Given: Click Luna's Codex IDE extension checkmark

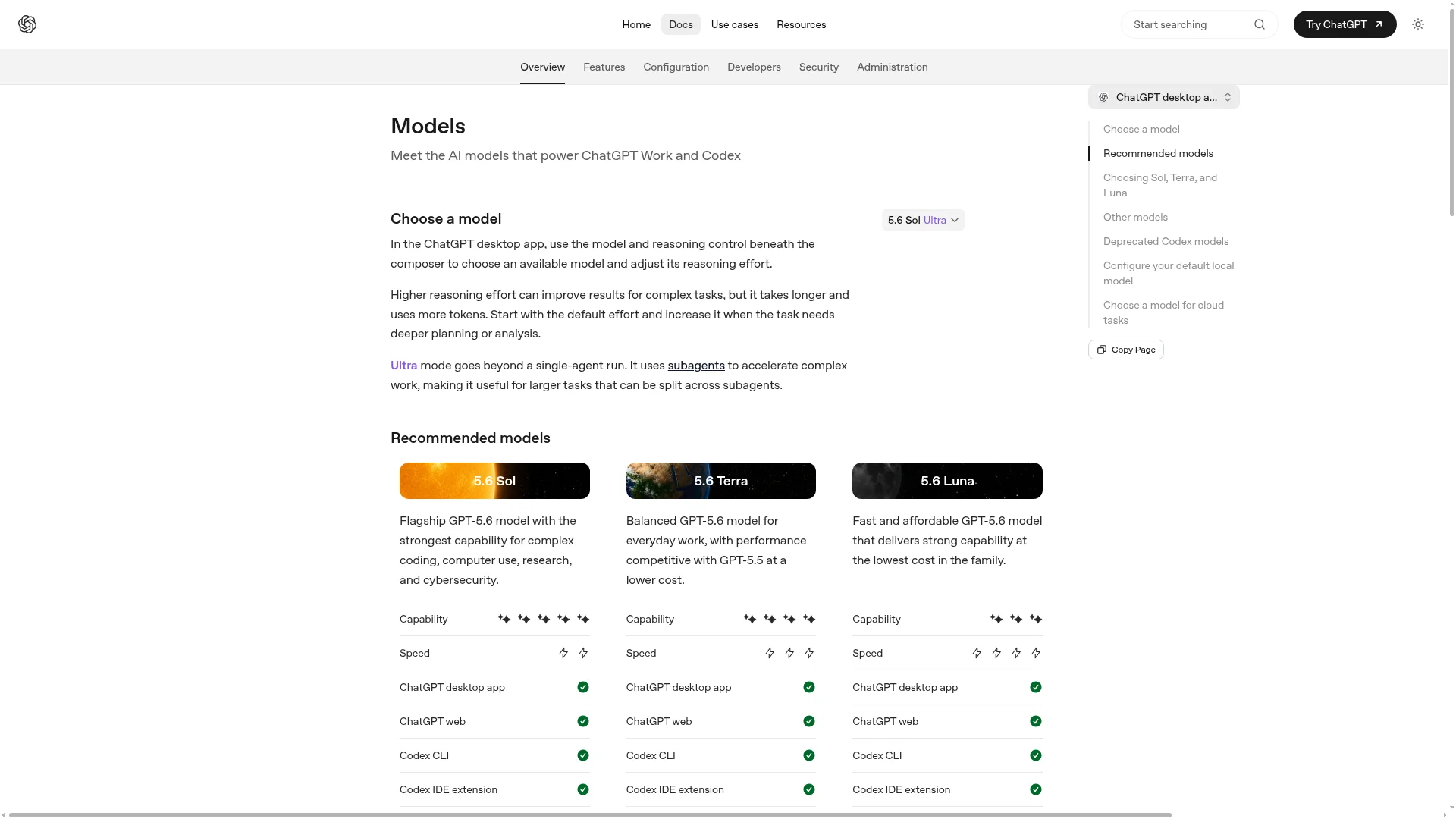Looking at the screenshot, I should (1036, 789).
